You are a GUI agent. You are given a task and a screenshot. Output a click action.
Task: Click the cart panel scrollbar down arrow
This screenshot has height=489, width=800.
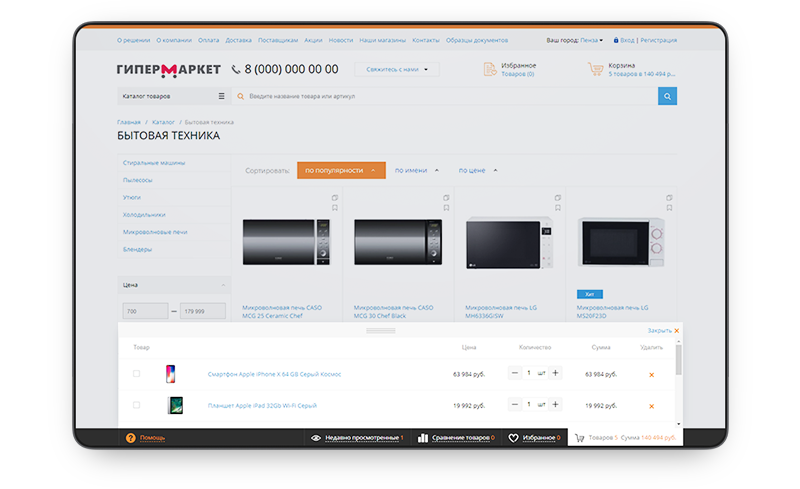679,424
